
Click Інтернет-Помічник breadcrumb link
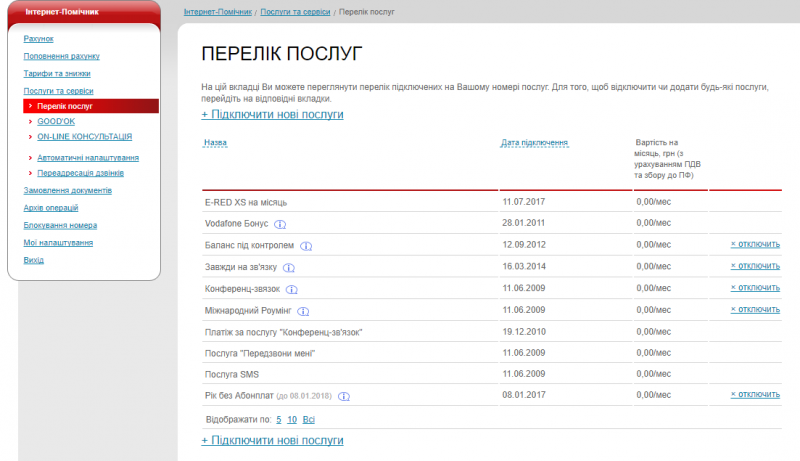click(218, 11)
